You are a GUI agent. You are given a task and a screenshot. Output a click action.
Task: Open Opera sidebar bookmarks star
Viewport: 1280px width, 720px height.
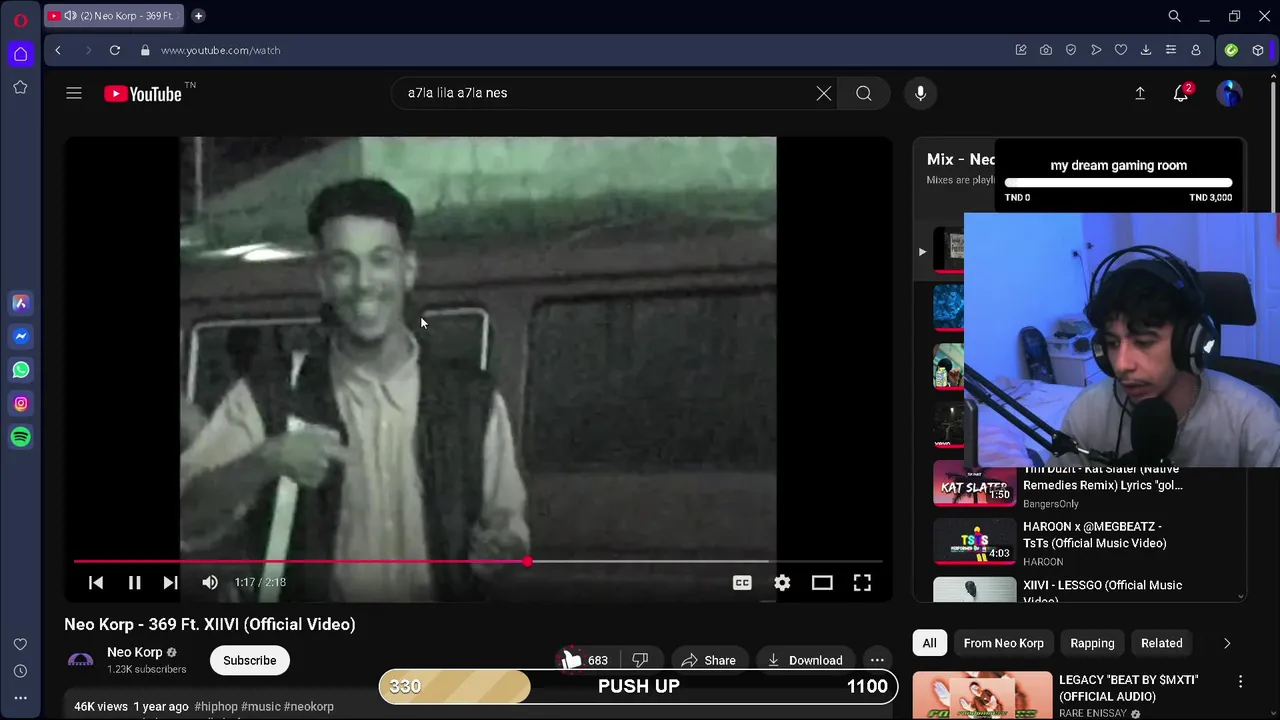click(x=20, y=87)
